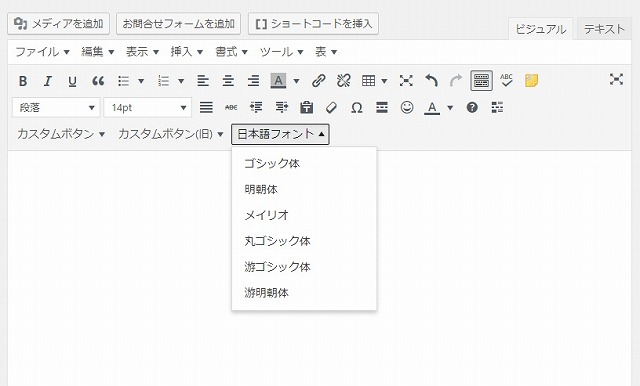Expand カスタムボタン dropdown
This screenshot has width=640, height=386.
click(x=61, y=134)
